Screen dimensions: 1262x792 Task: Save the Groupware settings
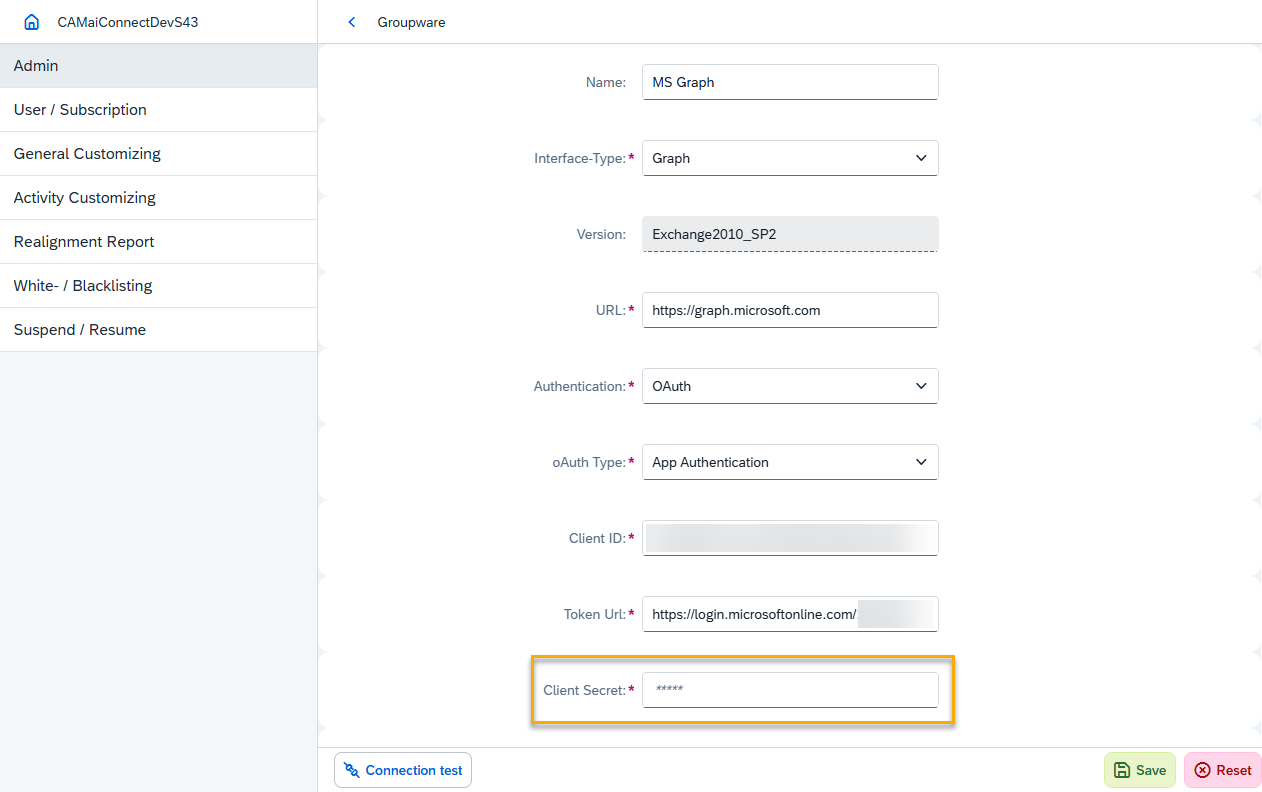(1139, 770)
